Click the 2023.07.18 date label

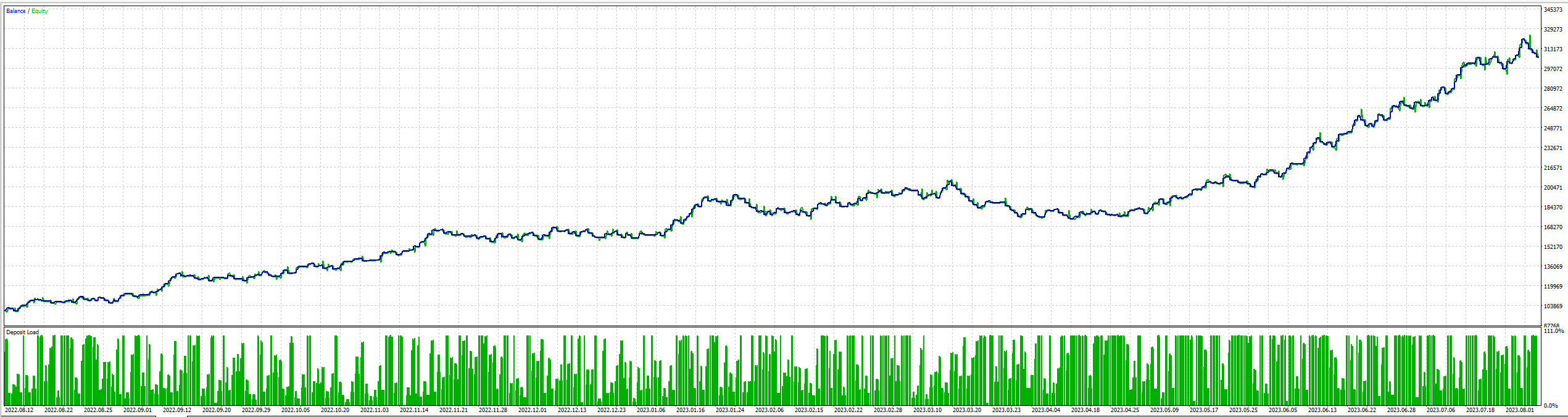(1480, 410)
